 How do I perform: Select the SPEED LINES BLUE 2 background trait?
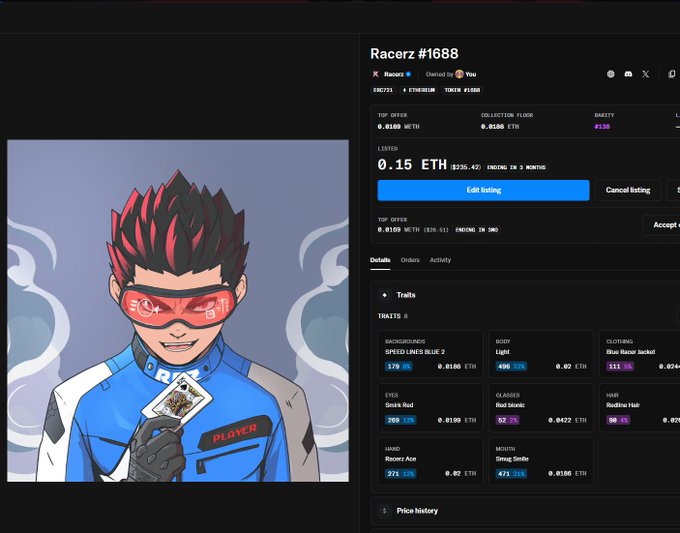pyautogui.click(x=430, y=354)
